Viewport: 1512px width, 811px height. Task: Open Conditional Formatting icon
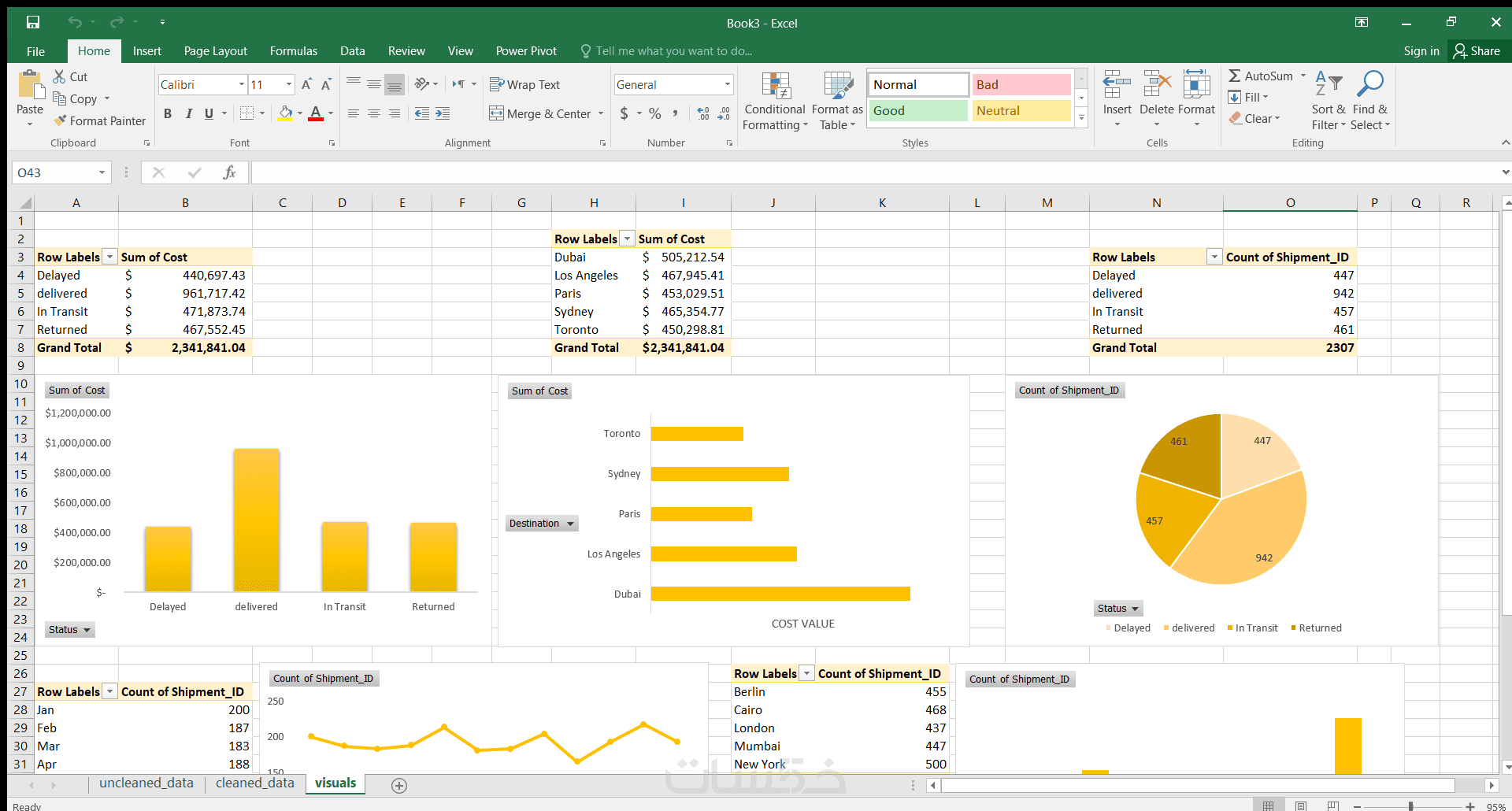tap(776, 86)
